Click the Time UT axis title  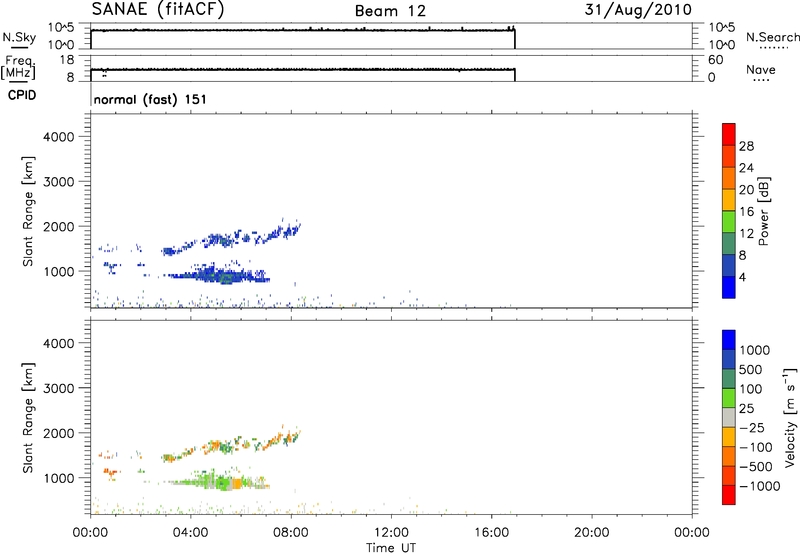pyautogui.click(x=391, y=547)
